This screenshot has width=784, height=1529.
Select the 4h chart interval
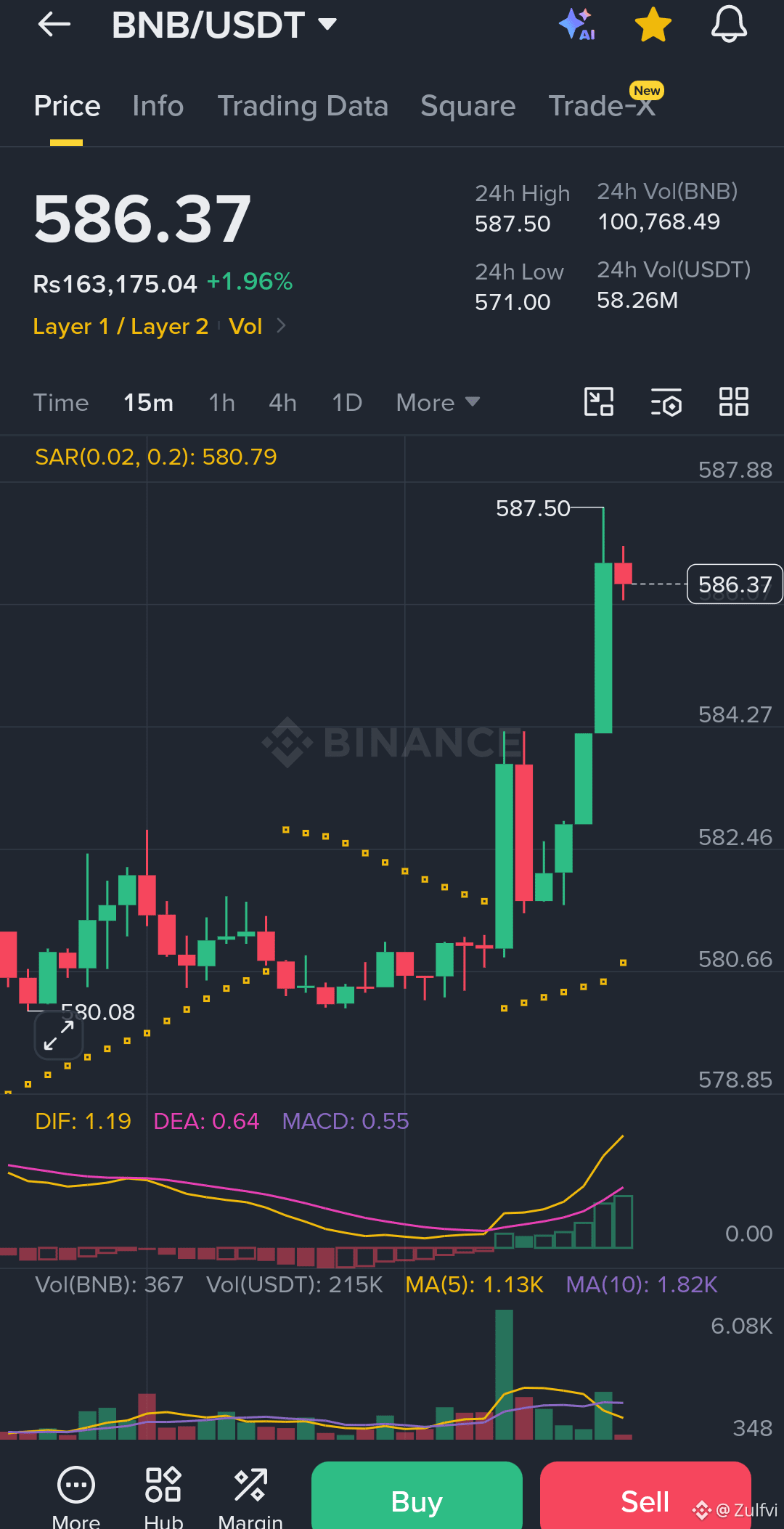point(283,402)
